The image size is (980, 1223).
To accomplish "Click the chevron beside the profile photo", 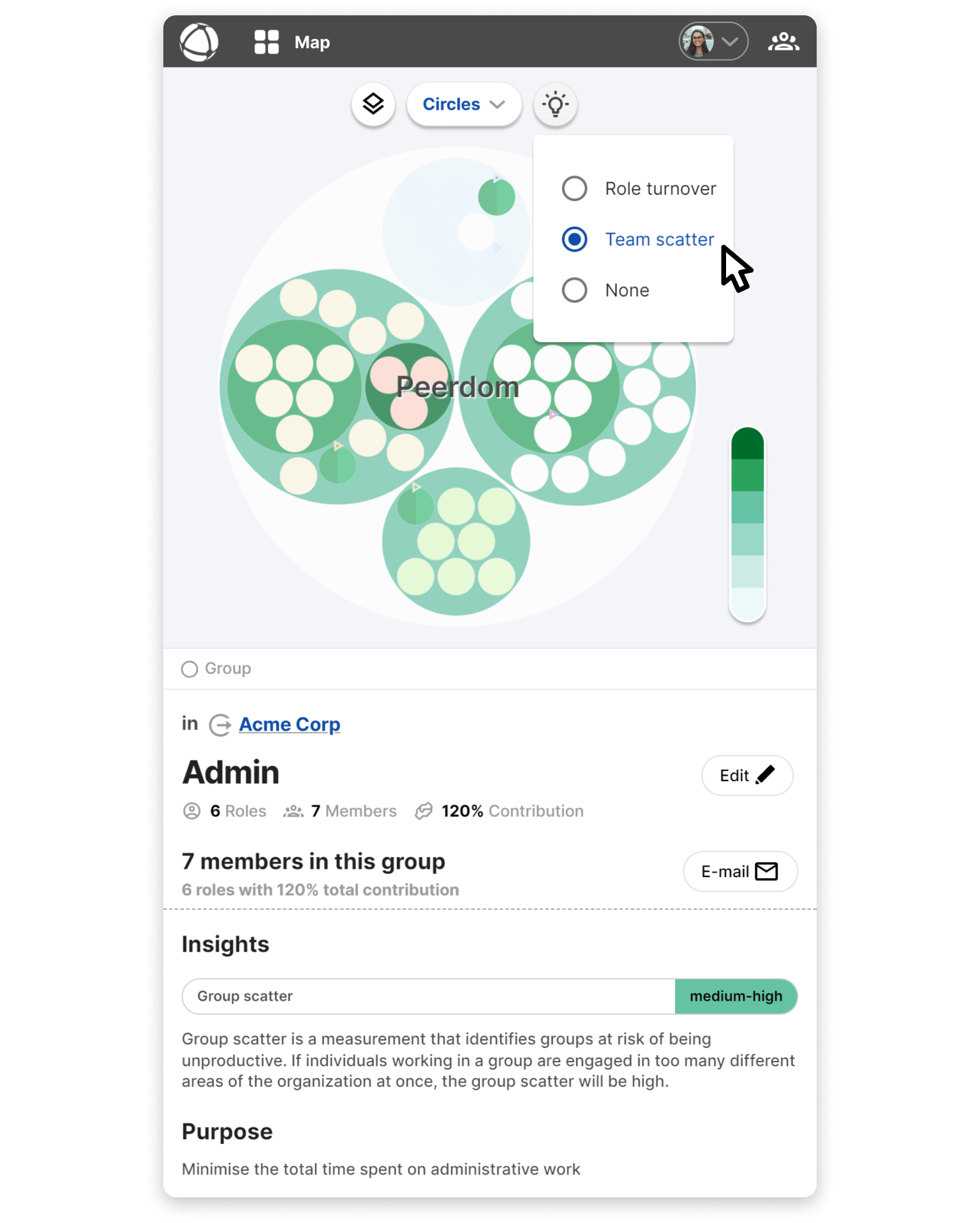I will click(x=730, y=42).
